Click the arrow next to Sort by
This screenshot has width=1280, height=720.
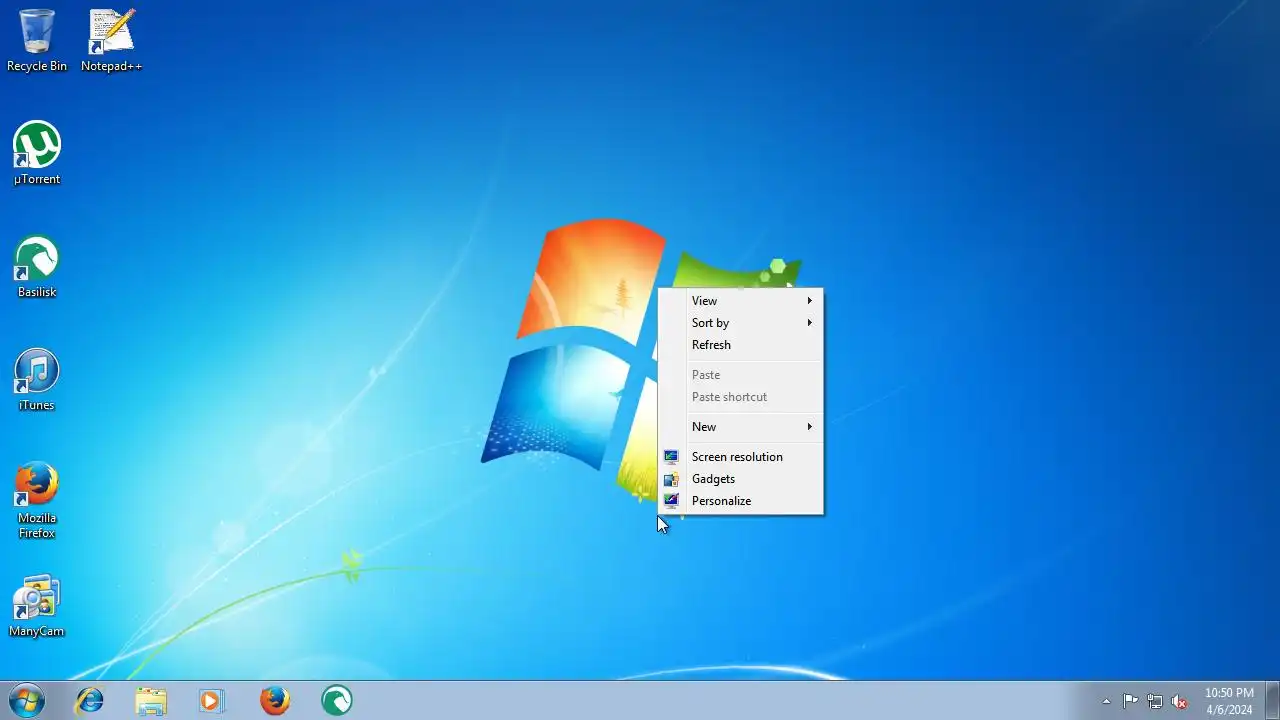click(810, 323)
